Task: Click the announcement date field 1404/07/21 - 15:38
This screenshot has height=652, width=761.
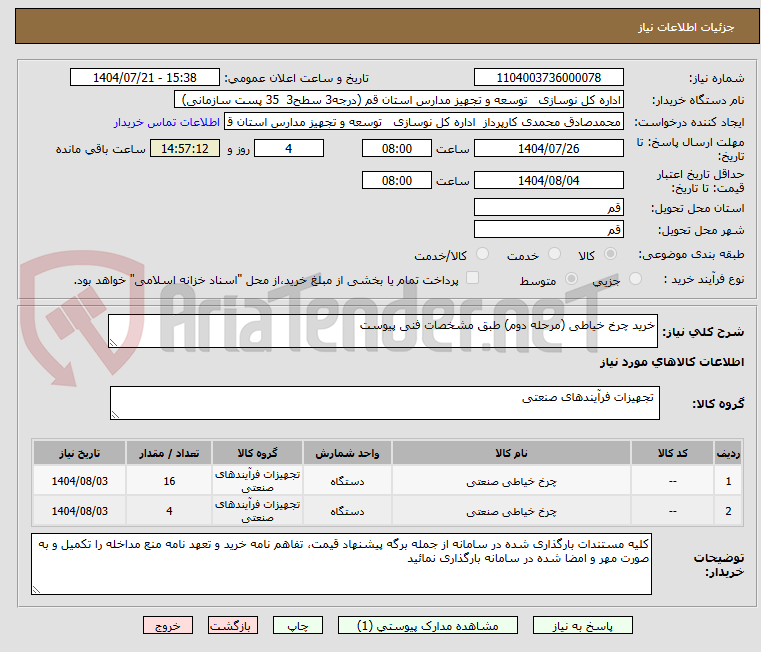Action: coord(145,78)
